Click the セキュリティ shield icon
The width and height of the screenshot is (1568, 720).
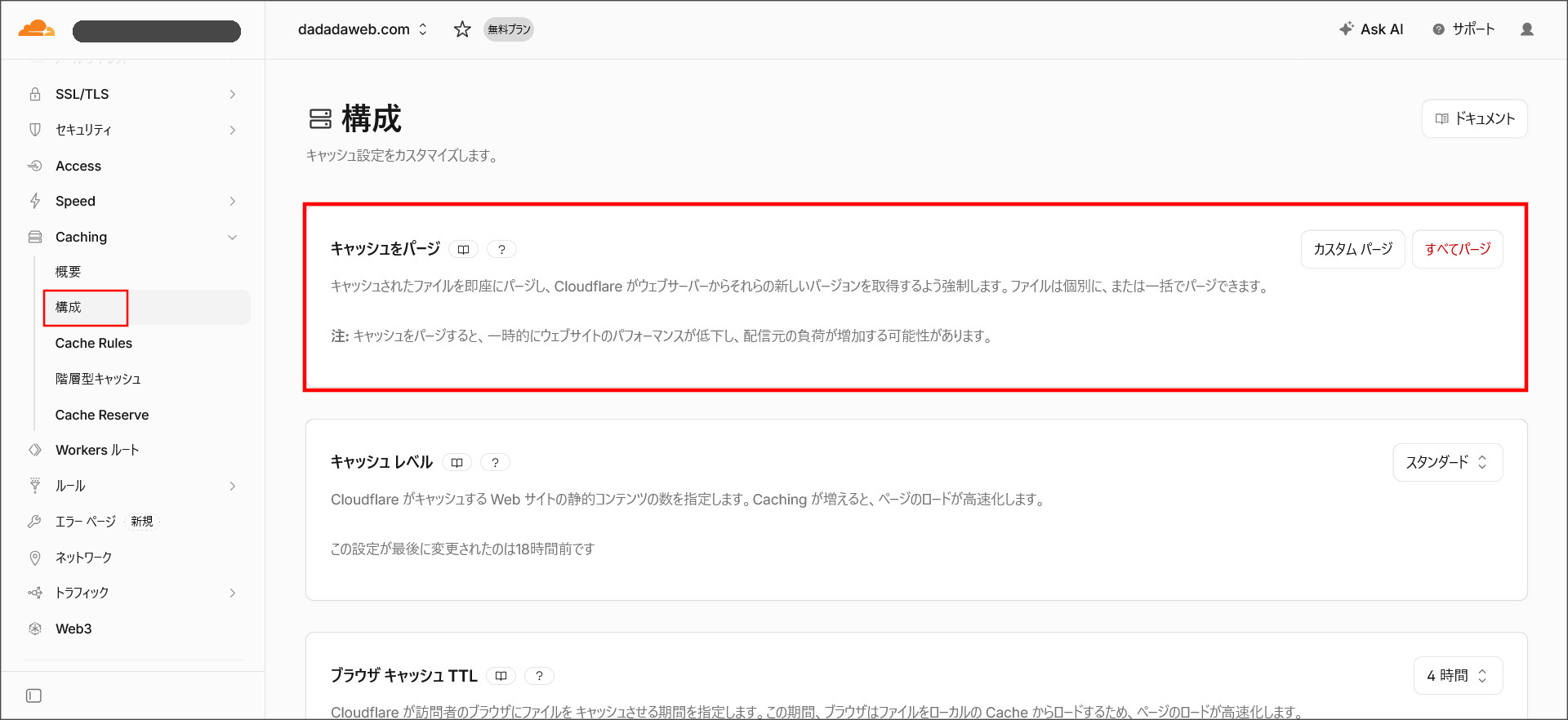35,130
